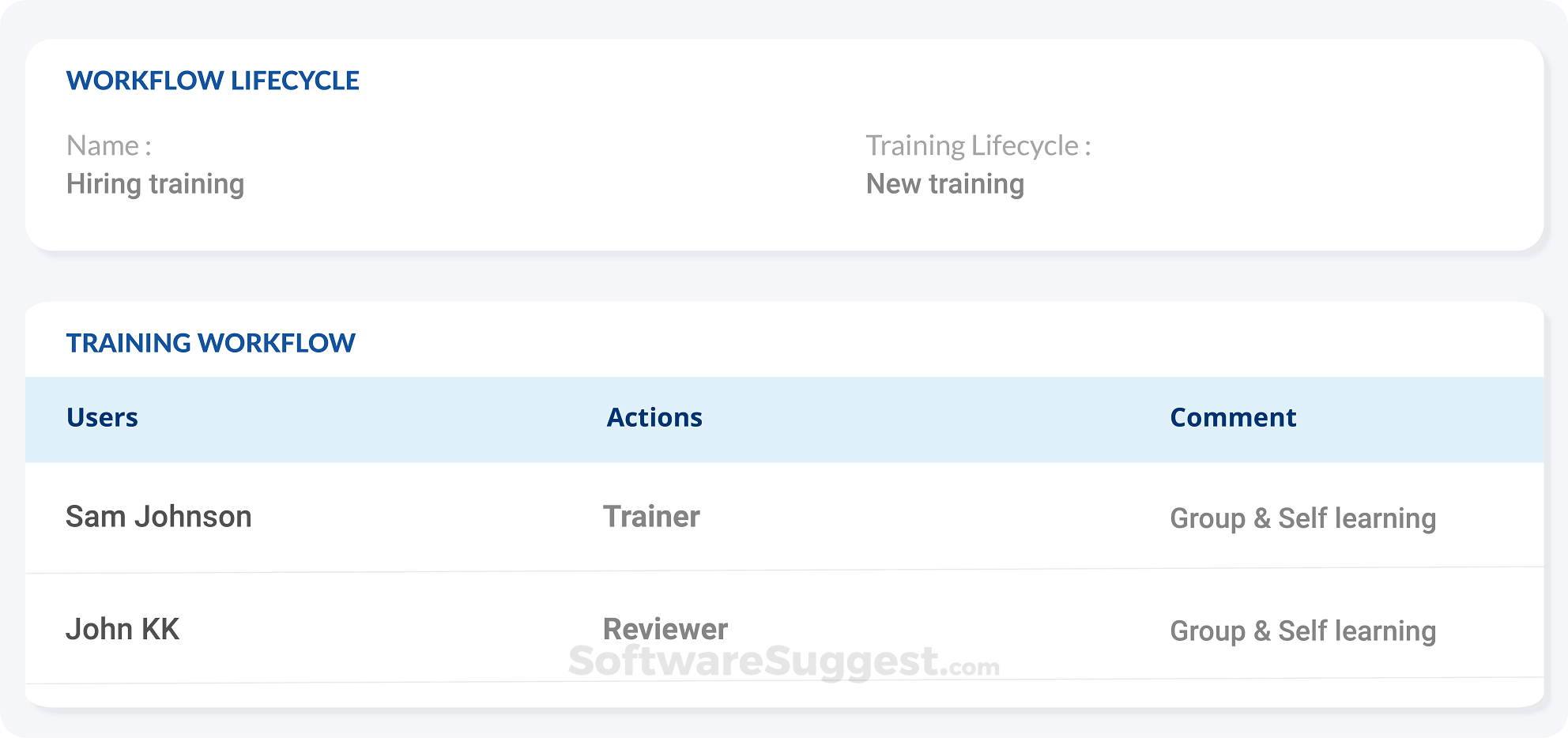Click Group & Self learning comment for Sam Johnson
The image size is (1568, 738).
click(1303, 518)
